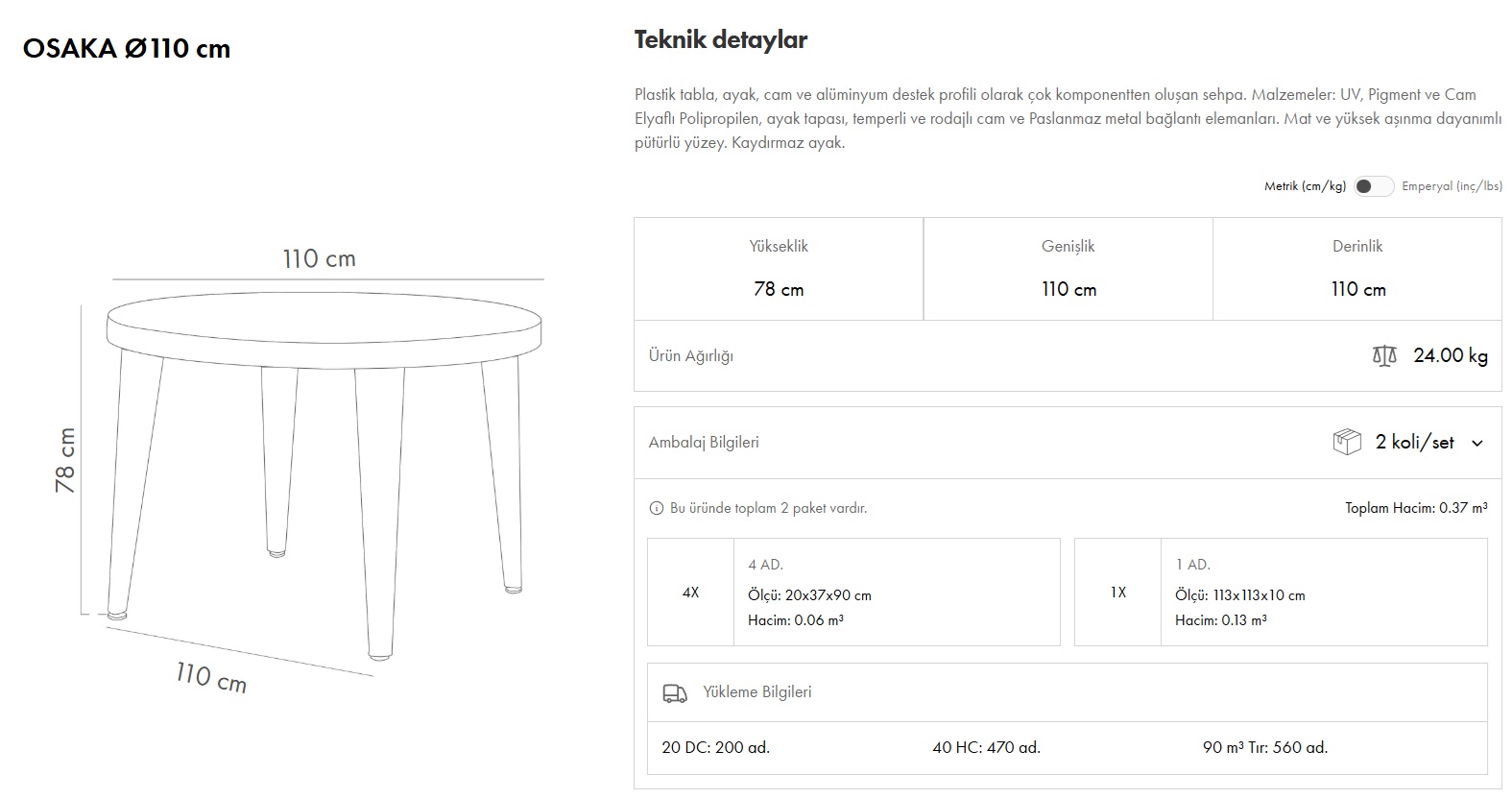Image resolution: width=1512 pixels, height=799 pixels.
Task: Expand the Ambalaj Bilgileri section label
Action: [x=704, y=443]
